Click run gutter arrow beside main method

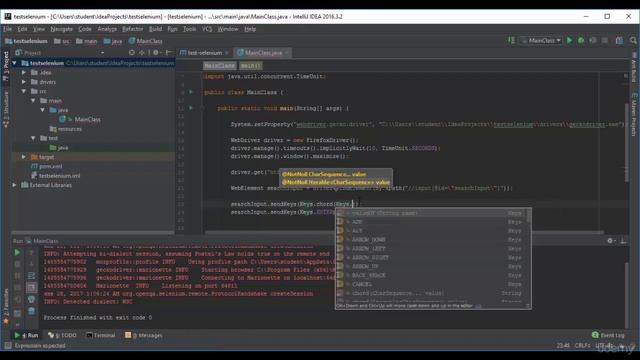(x=191, y=108)
